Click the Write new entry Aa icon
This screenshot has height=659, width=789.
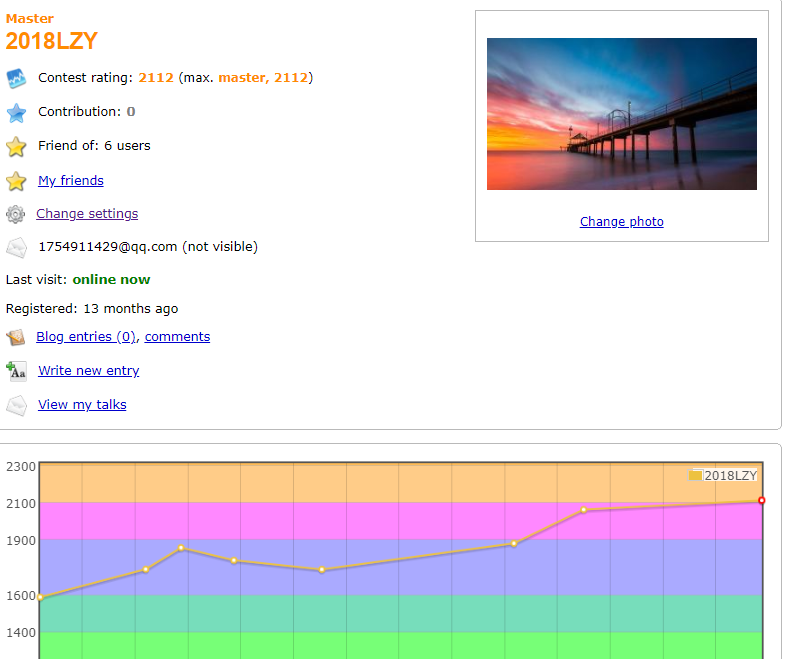(16, 371)
